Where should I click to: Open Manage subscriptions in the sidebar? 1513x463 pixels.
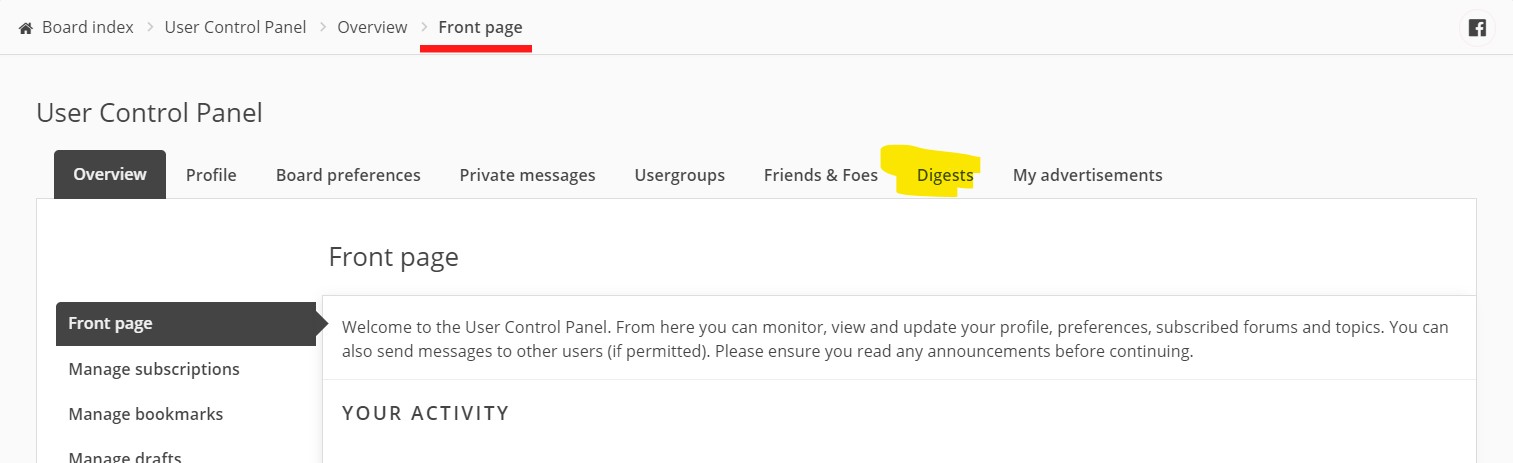pos(154,369)
